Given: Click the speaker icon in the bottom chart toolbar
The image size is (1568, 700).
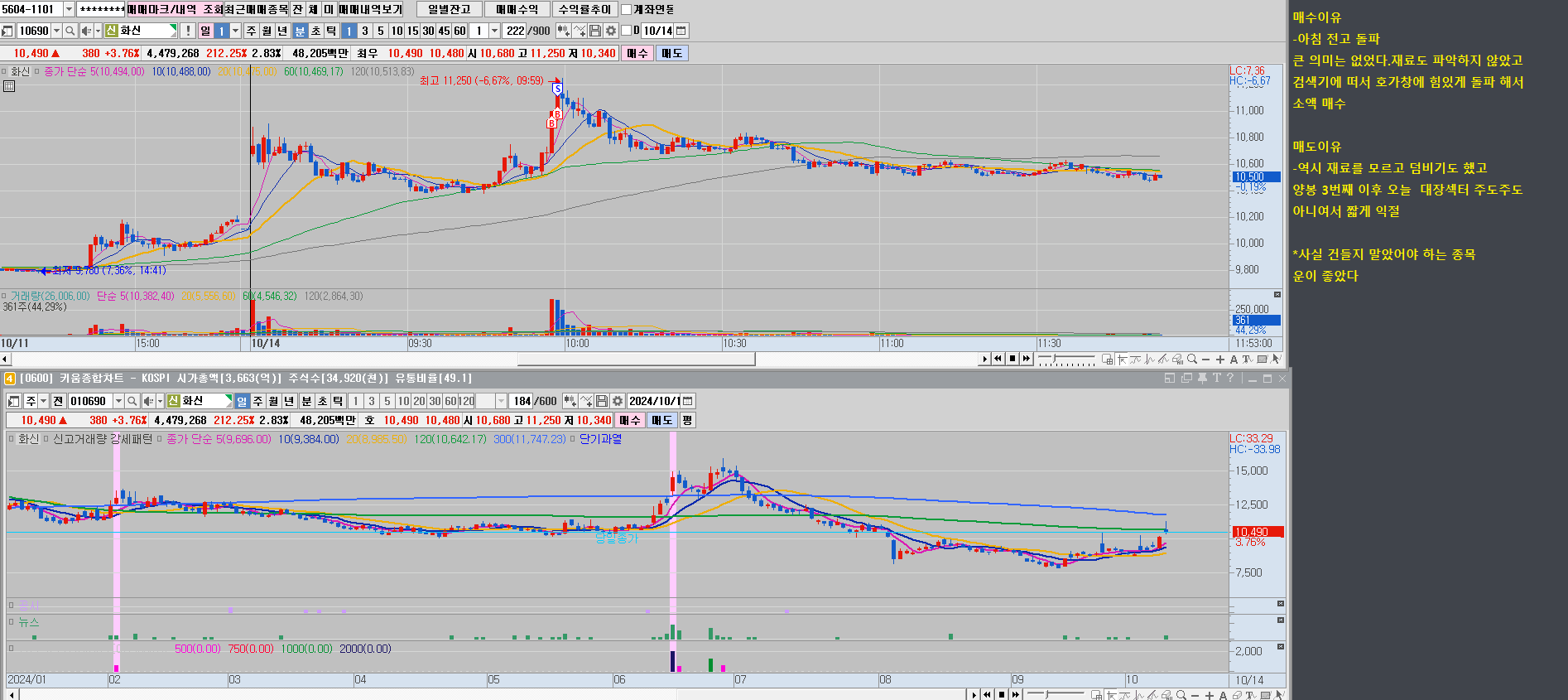Looking at the screenshot, I should click(x=147, y=401).
